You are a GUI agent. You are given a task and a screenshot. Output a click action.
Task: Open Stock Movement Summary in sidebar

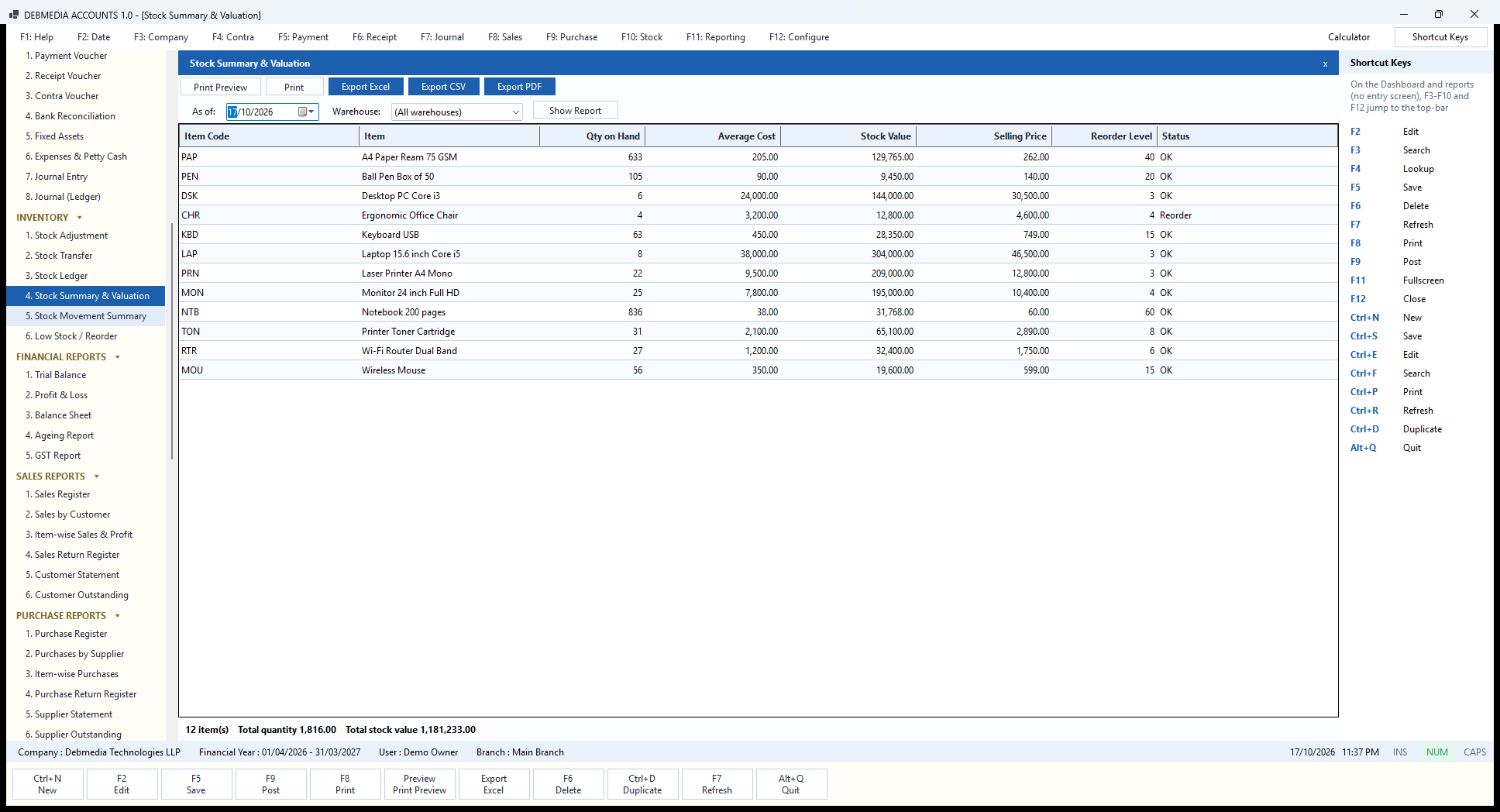tap(85, 316)
